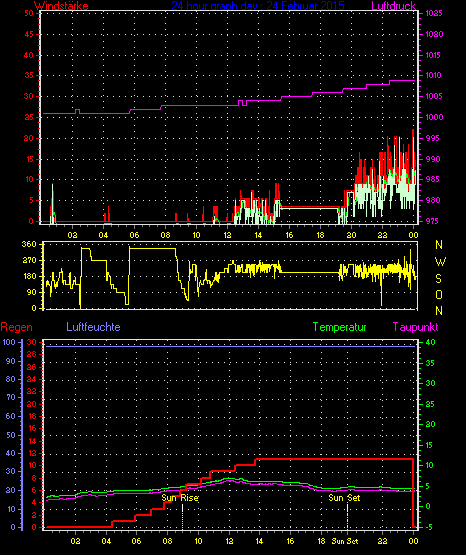The image size is (466, 555).
Task: Click the S compass direction label
Action: (x=438, y=279)
